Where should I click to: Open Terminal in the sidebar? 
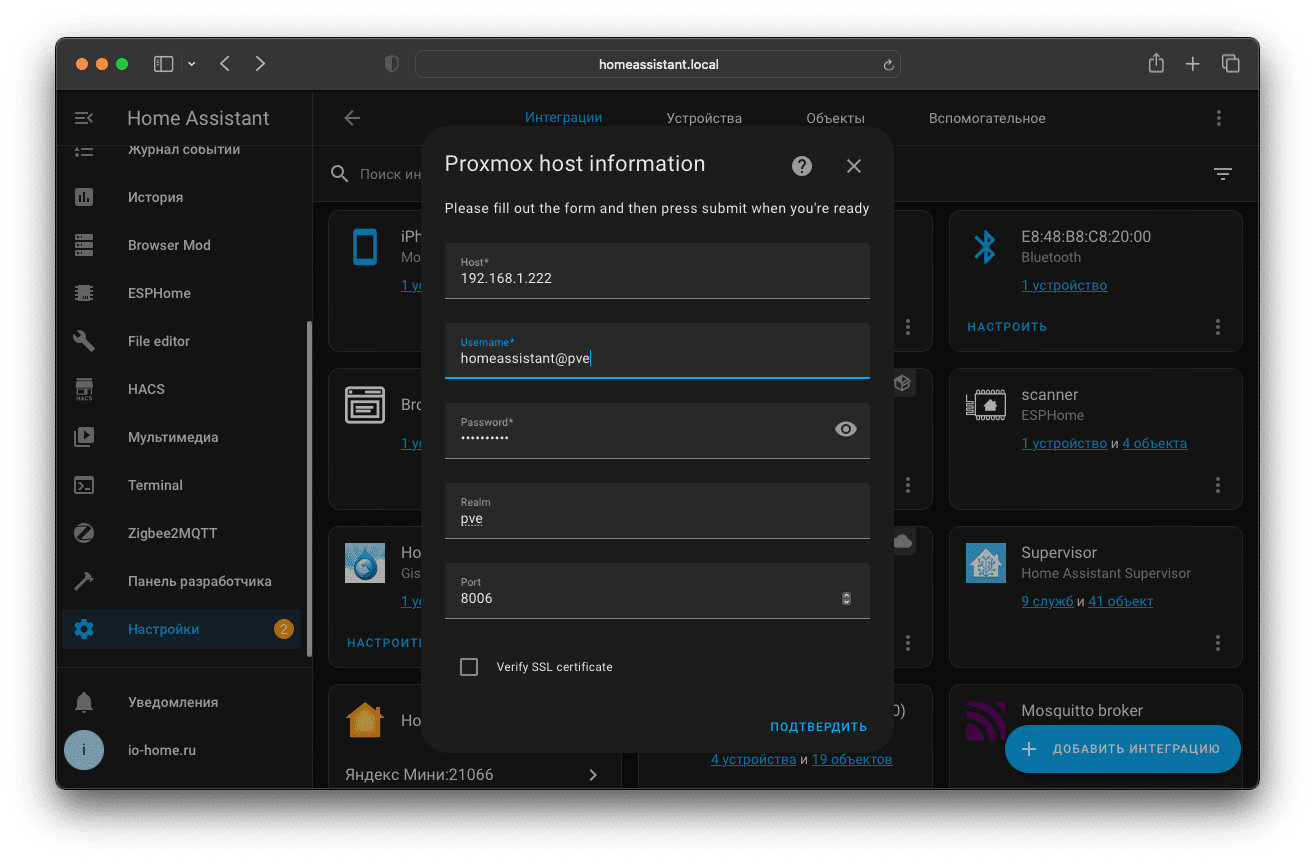pyautogui.click(x=155, y=485)
